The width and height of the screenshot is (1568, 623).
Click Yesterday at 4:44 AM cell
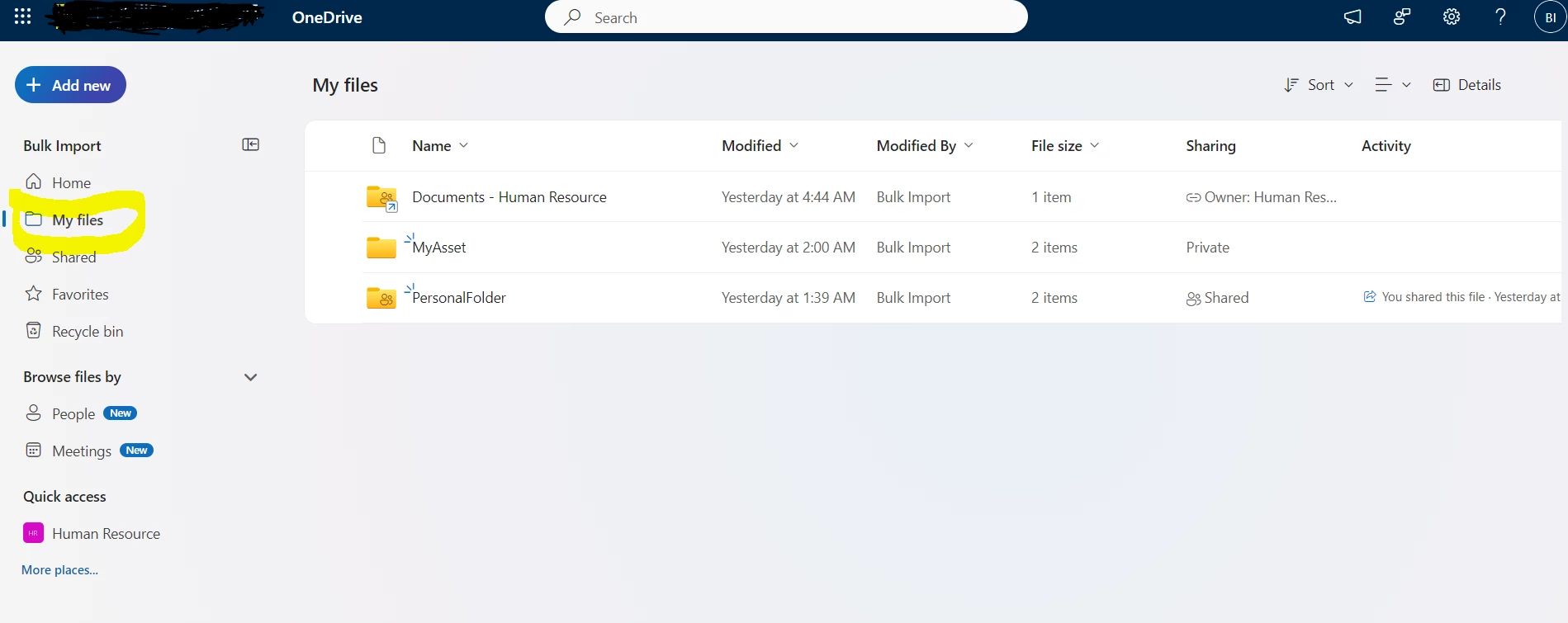tap(788, 197)
